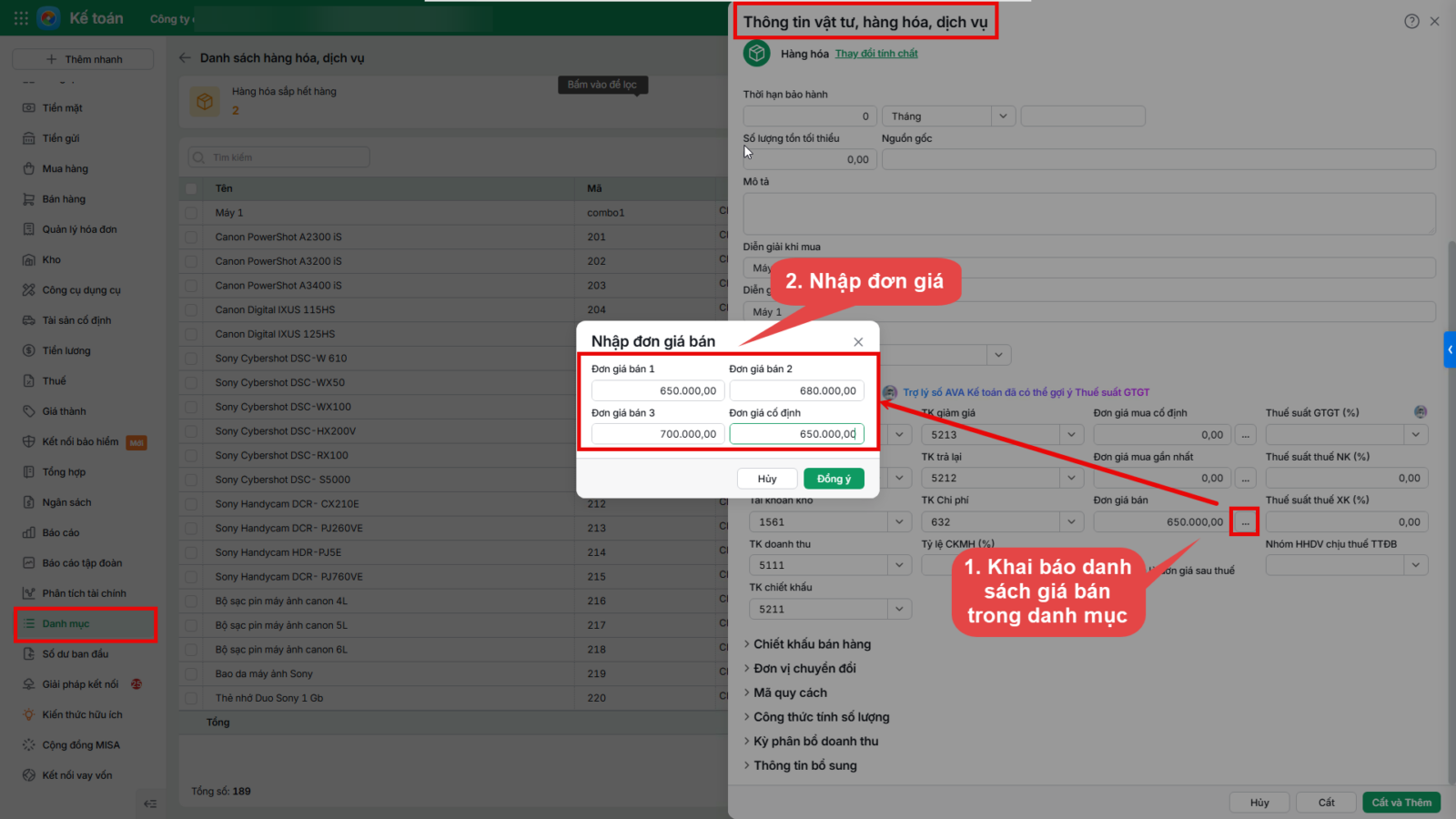
Task: Click the Giá thành tag icon
Action: 28,411
